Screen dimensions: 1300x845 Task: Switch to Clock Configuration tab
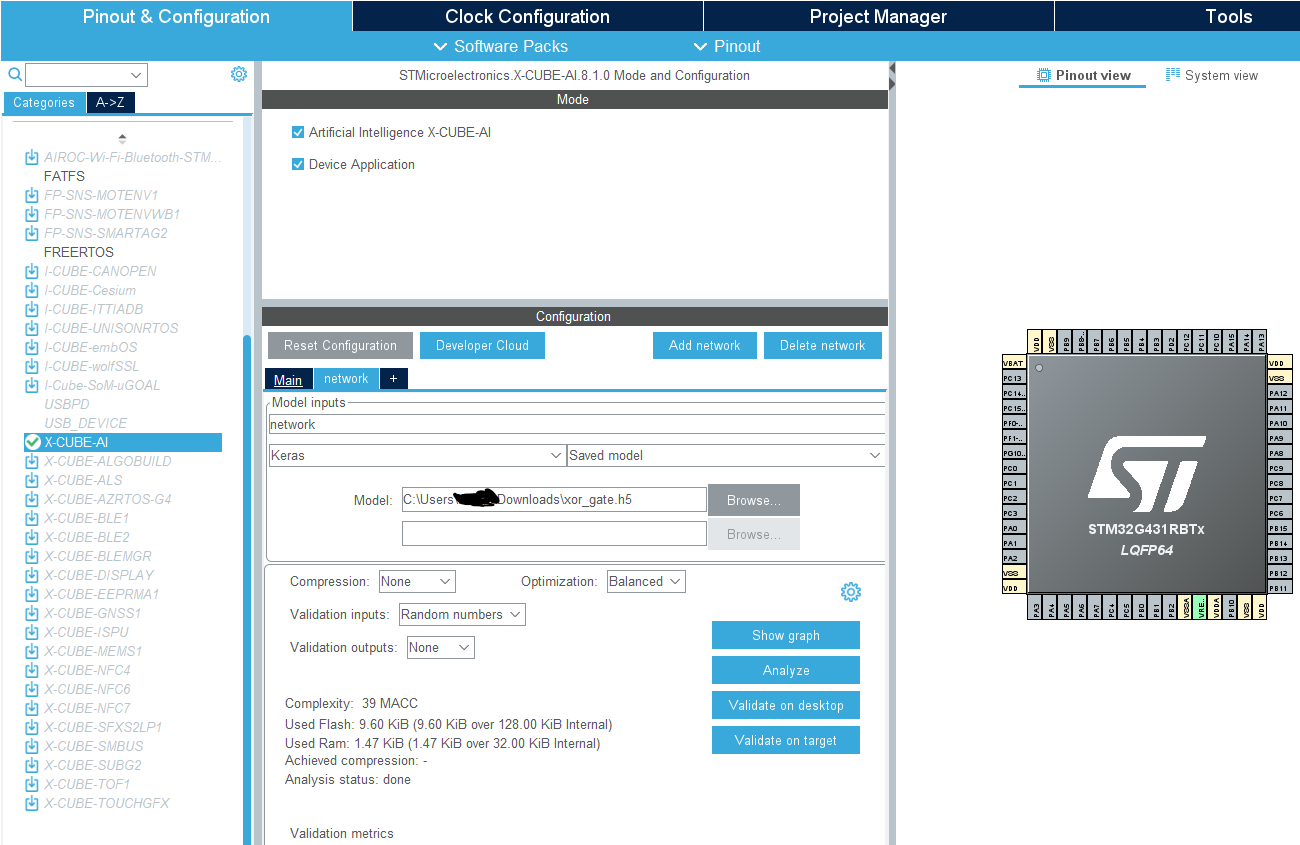coord(527,16)
